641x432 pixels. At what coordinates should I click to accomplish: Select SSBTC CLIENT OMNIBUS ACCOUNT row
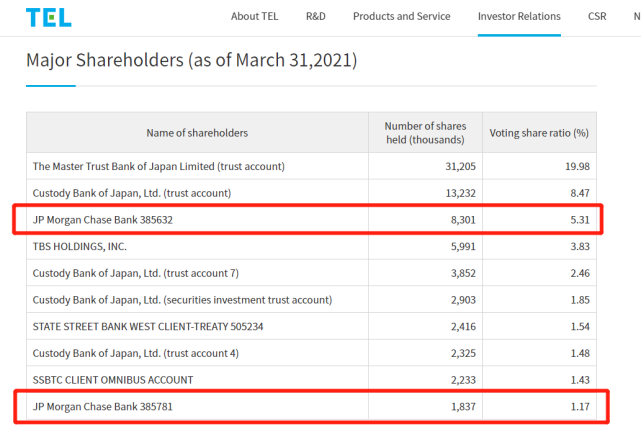click(x=113, y=380)
